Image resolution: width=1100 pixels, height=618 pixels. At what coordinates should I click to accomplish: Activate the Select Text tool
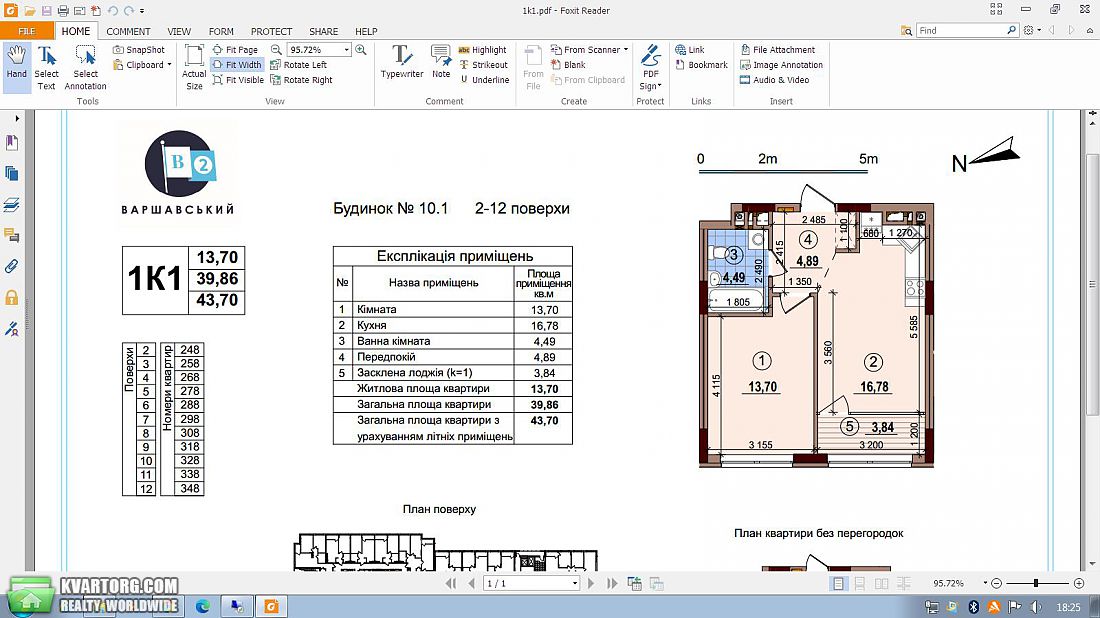tap(46, 67)
